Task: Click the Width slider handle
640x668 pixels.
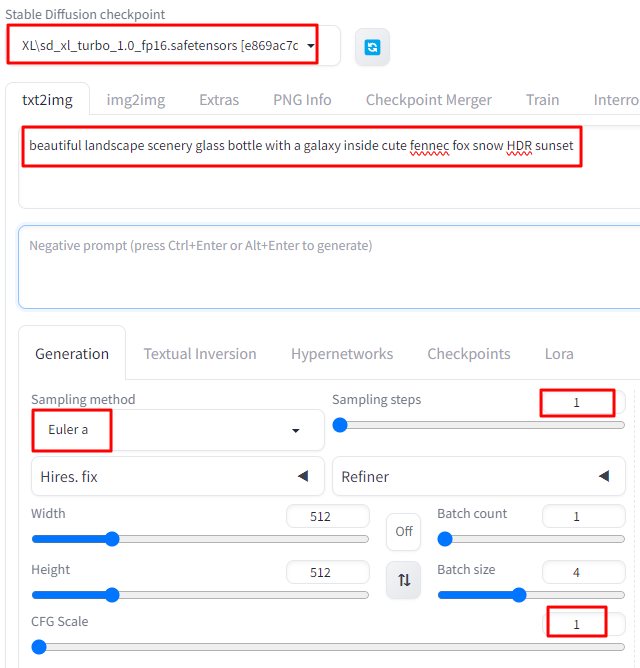Action: click(112, 539)
